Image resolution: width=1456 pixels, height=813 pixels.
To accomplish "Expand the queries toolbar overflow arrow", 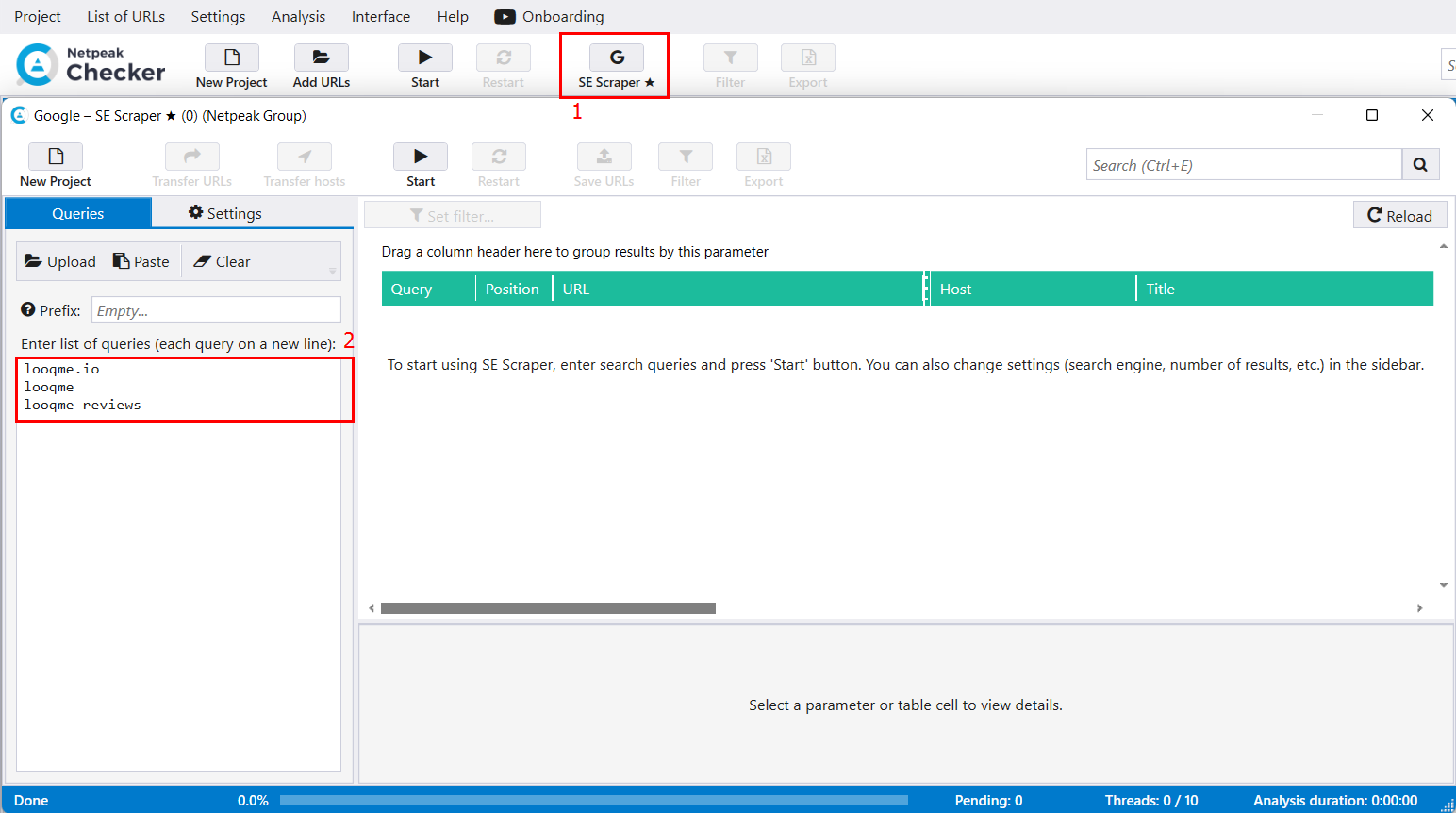I will coord(333,272).
